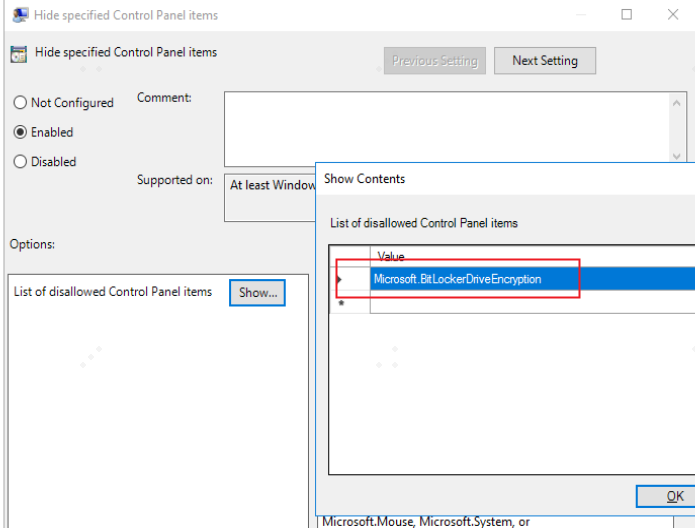
Task: Click the Supported on text field
Action: [x=270, y=198]
